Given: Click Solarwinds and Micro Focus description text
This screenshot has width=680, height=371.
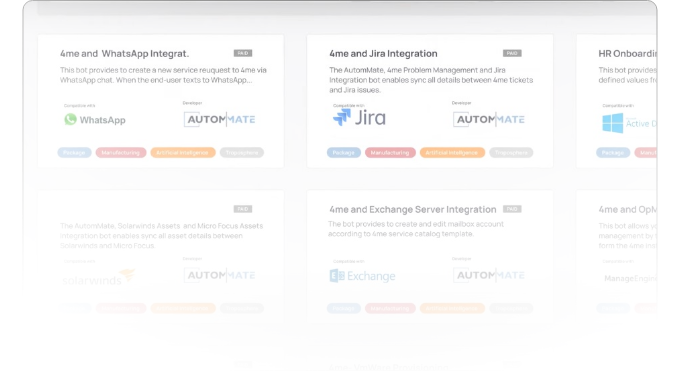Looking at the screenshot, I should 161,236.
